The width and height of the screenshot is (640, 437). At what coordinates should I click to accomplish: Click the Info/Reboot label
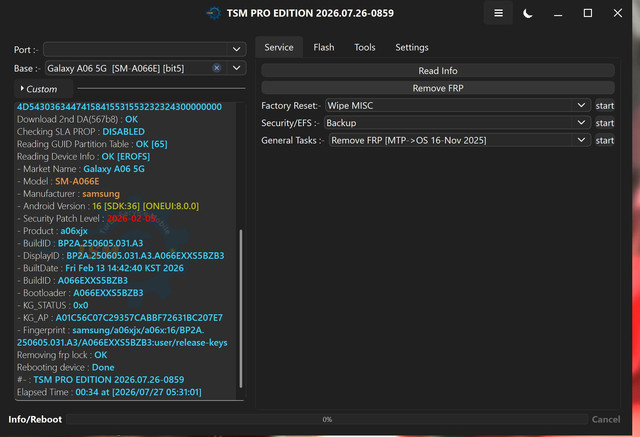click(35, 419)
